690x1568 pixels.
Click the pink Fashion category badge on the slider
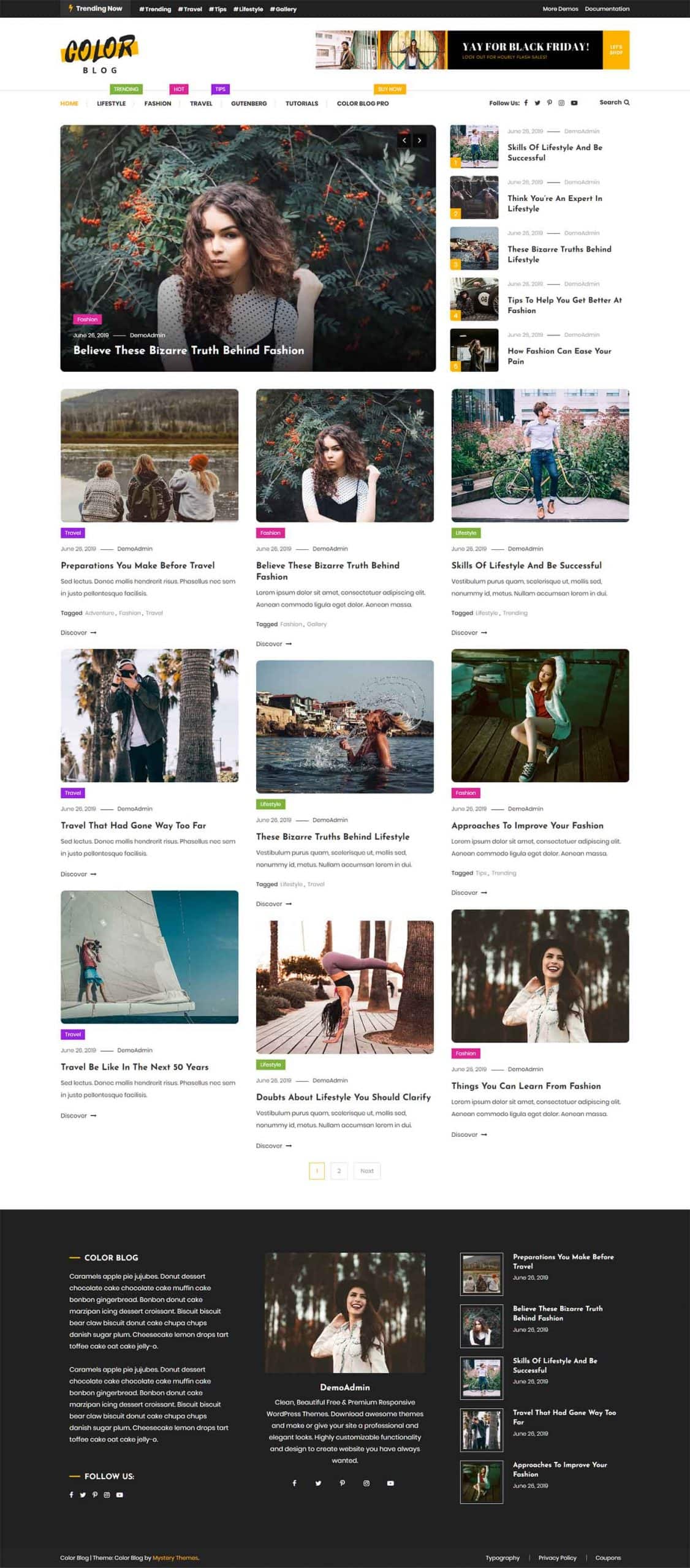pos(87,319)
